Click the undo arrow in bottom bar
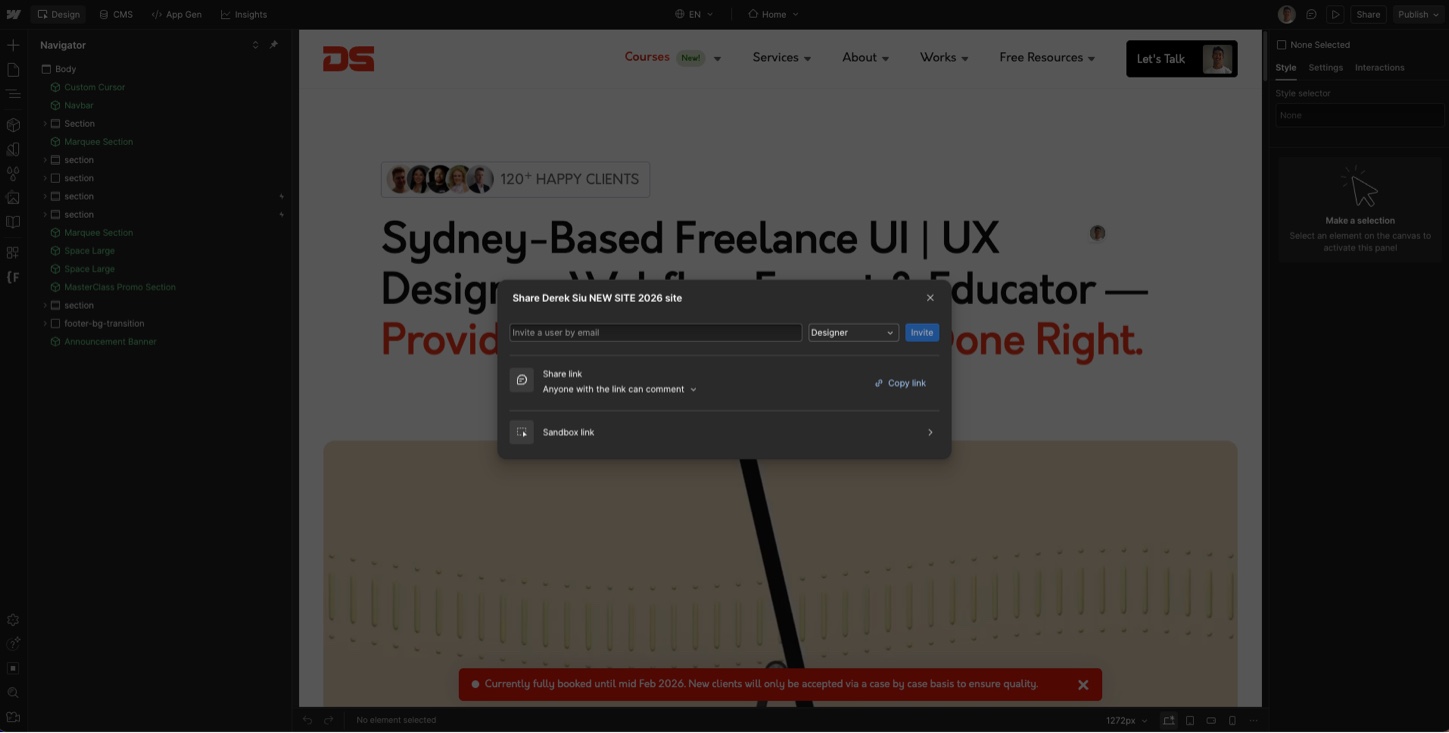This screenshot has height=733, width=1449. (x=307, y=720)
